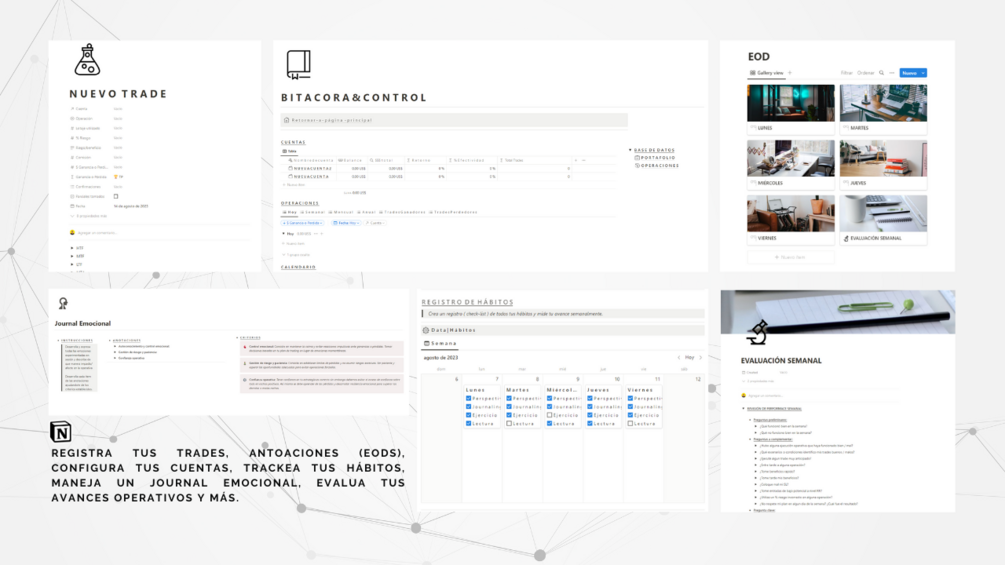Switch to the Semanal tab in Operaciones
Viewport: 1005px width, 565px height.
(x=313, y=212)
